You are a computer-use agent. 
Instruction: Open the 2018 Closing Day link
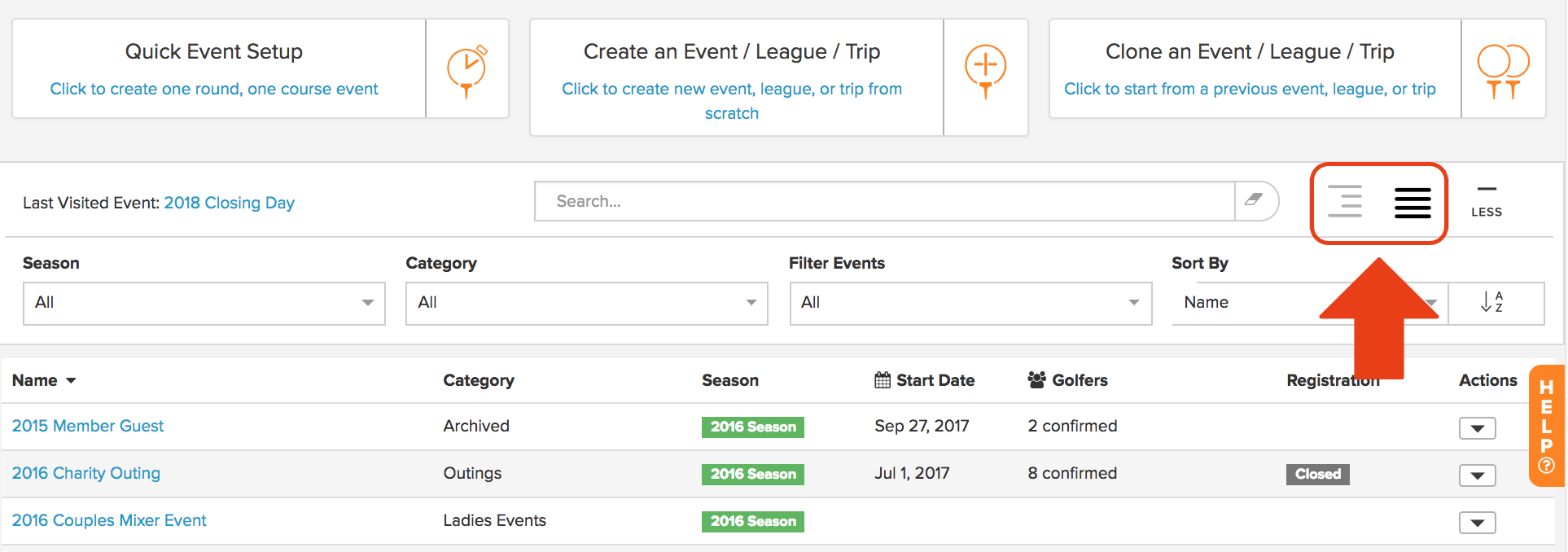pyautogui.click(x=230, y=203)
